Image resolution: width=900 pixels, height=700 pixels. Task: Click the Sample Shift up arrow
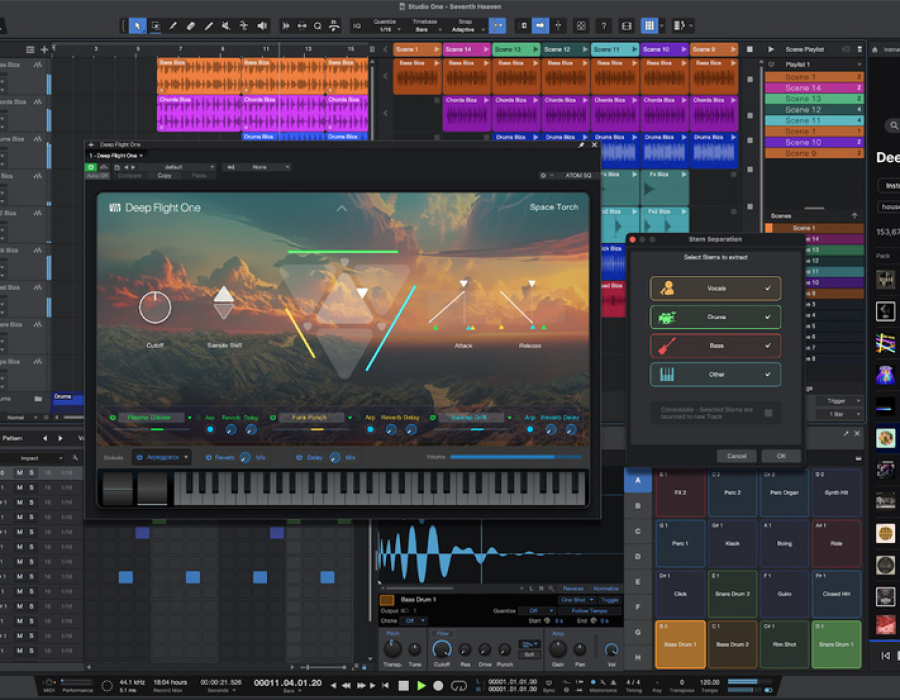coord(224,294)
